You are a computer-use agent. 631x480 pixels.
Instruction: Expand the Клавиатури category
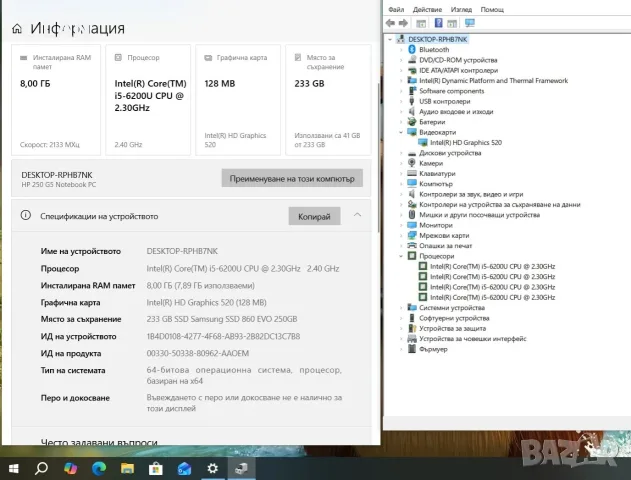pos(401,173)
